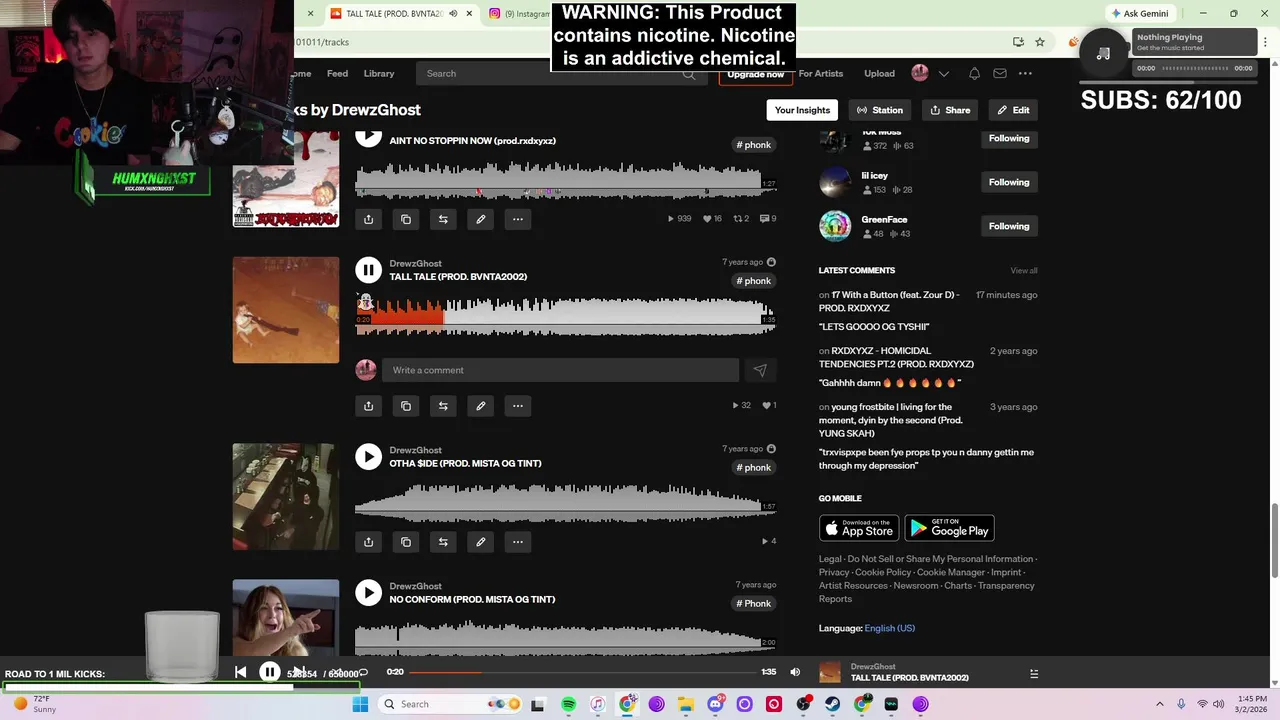
Task: Switch to the Instagram browser tab
Action: (518, 14)
